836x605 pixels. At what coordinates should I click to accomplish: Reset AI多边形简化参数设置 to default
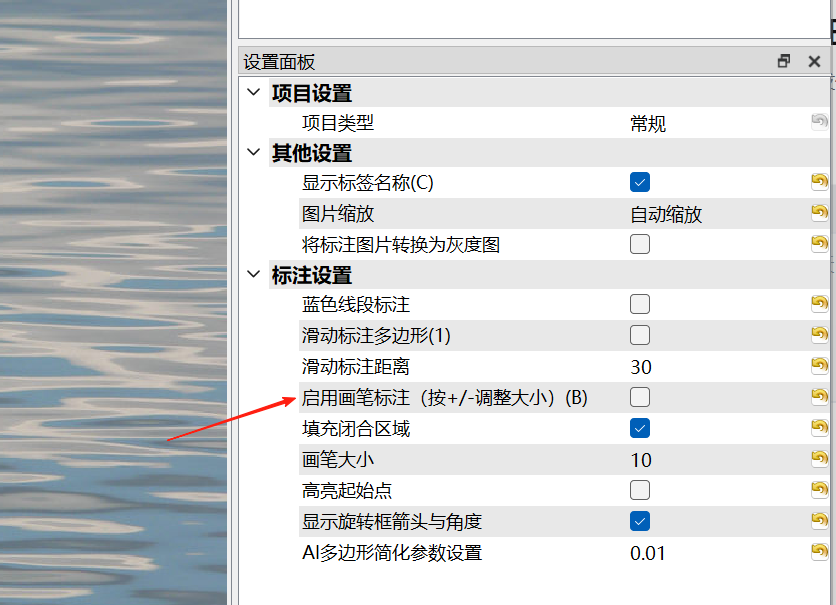pyautogui.click(x=819, y=552)
